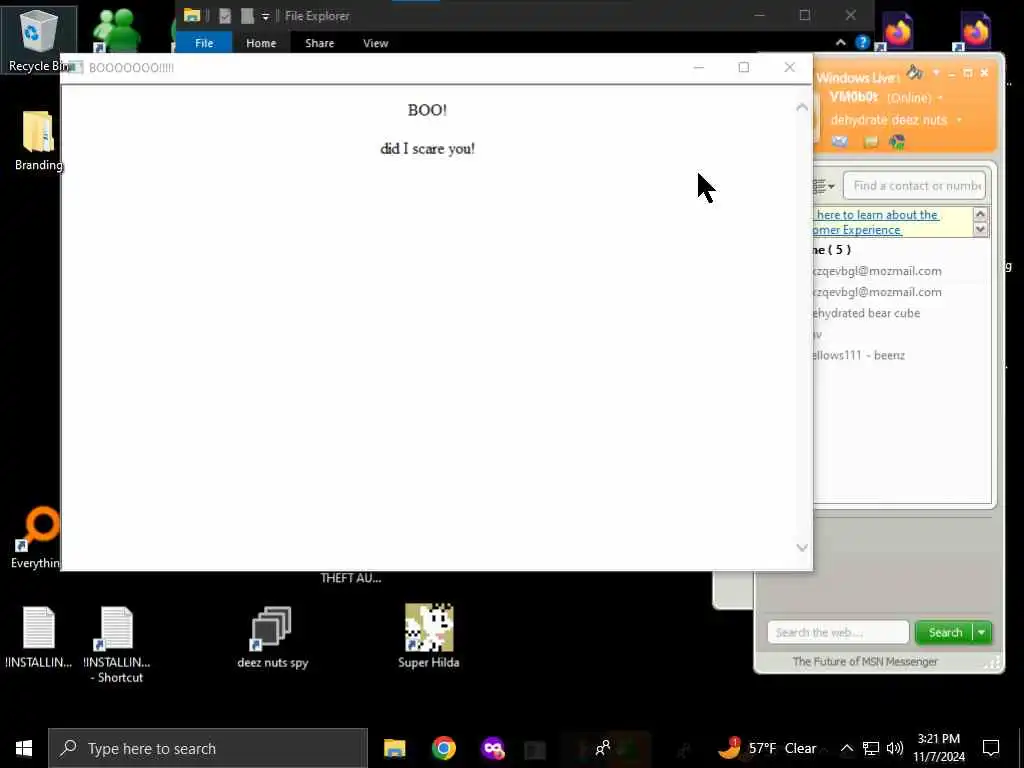Click the network icon in system tray

(x=871, y=748)
